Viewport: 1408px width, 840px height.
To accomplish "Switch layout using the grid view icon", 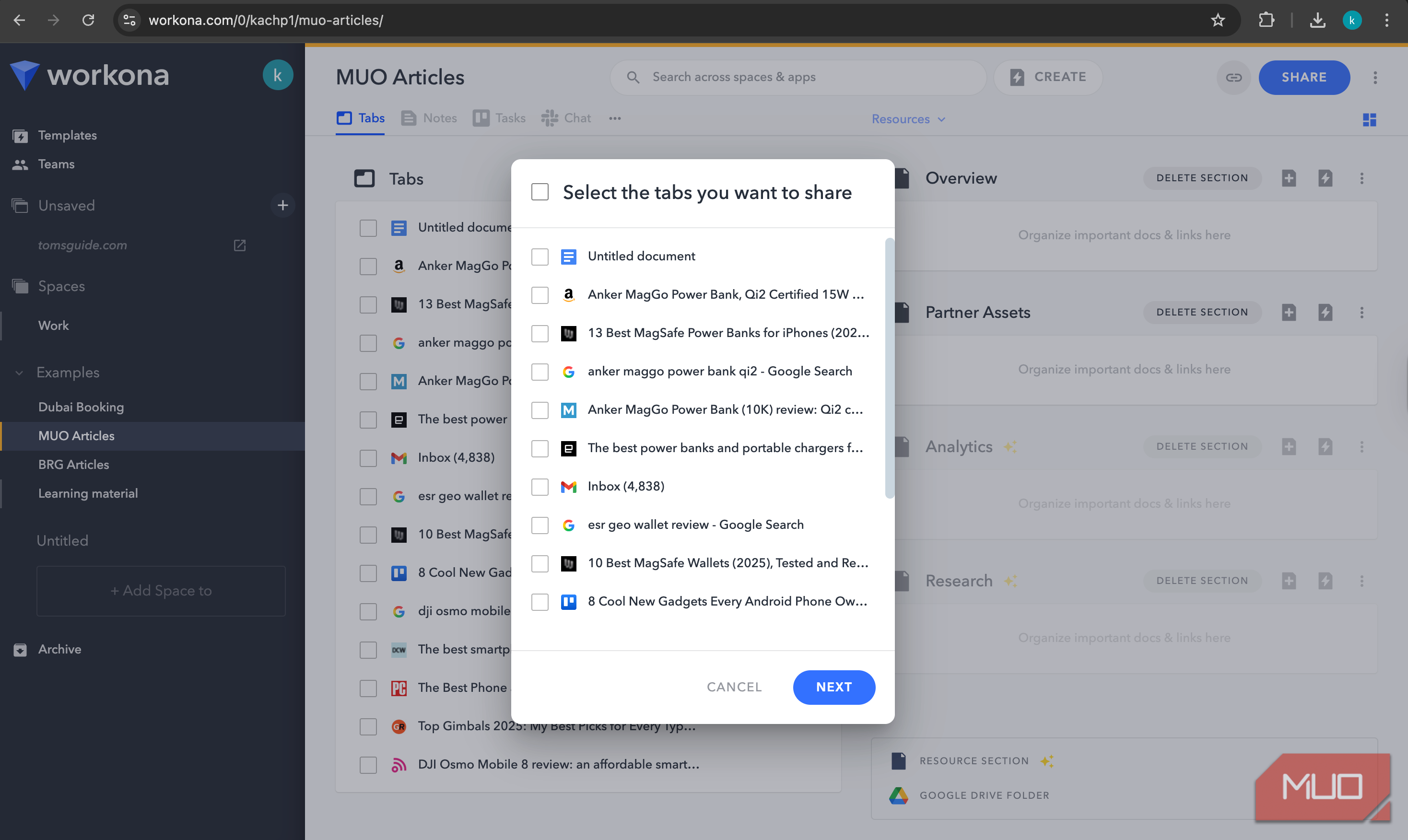I will tap(1369, 119).
